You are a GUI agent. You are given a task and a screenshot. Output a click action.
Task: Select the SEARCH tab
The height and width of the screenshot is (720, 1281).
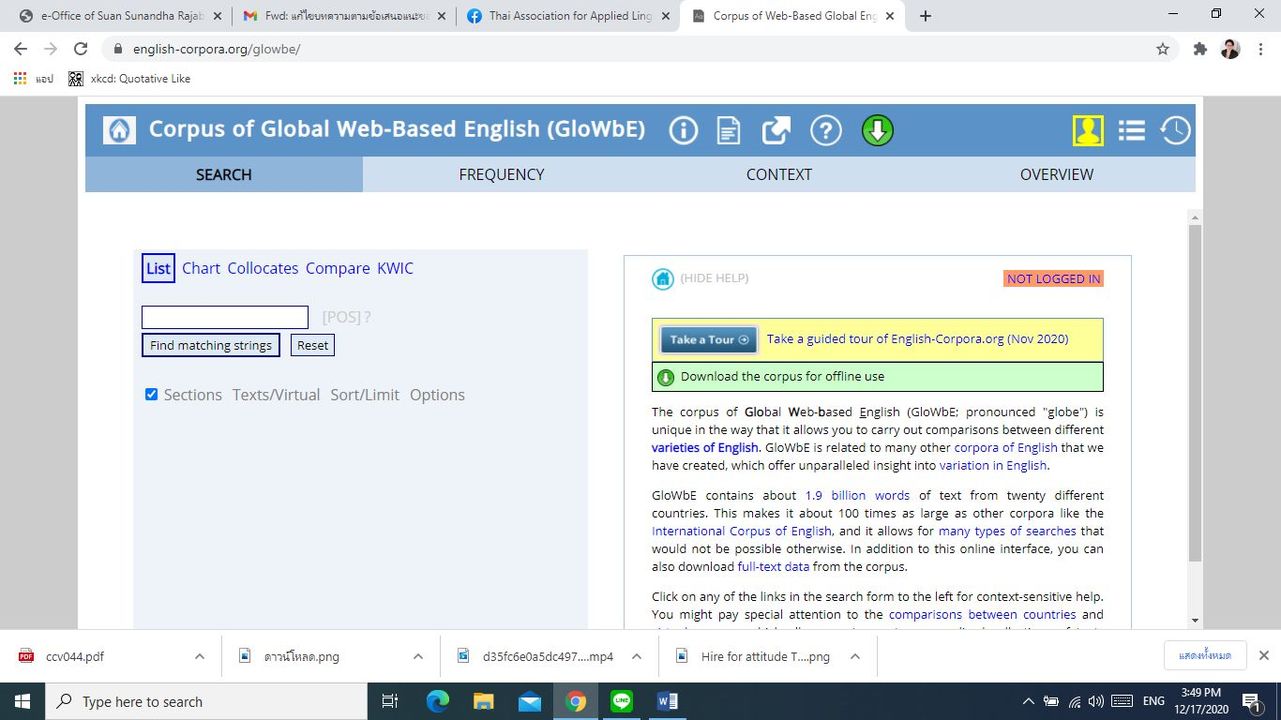[x=224, y=174]
